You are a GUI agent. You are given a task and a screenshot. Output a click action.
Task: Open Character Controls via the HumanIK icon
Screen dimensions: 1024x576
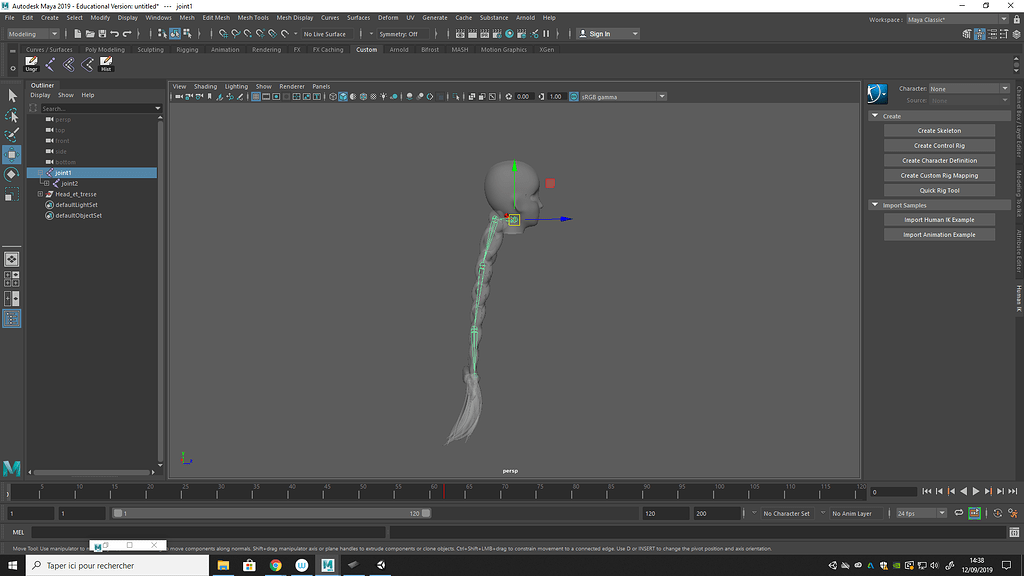point(980,33)
